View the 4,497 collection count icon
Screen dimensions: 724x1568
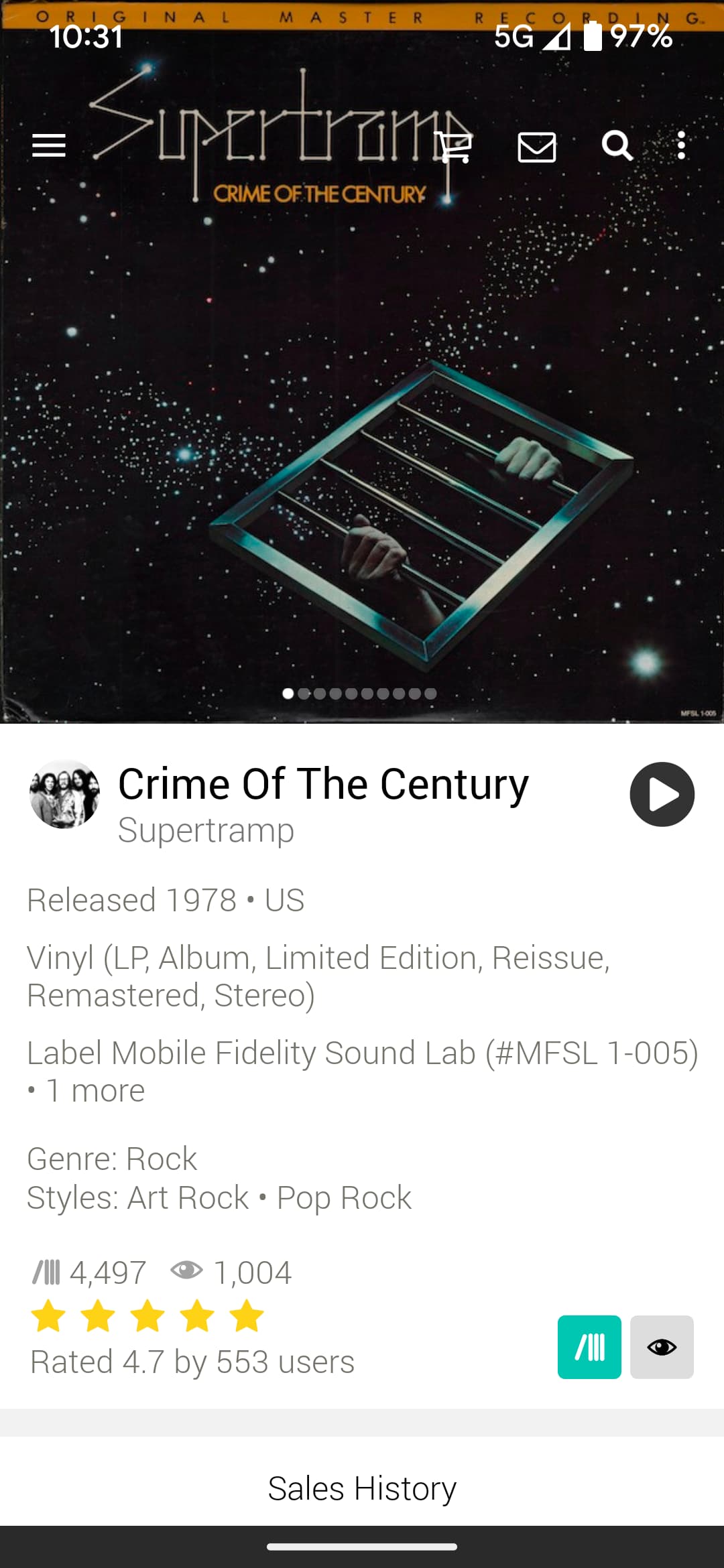click(x=46, y=1271)
